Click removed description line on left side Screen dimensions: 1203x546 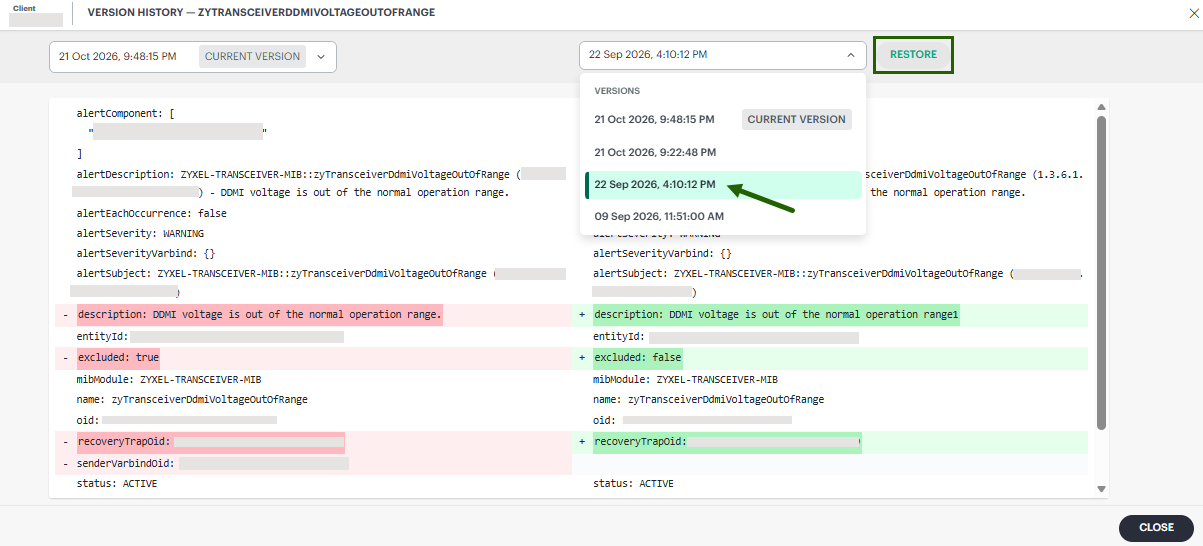[x=259, y=314]
